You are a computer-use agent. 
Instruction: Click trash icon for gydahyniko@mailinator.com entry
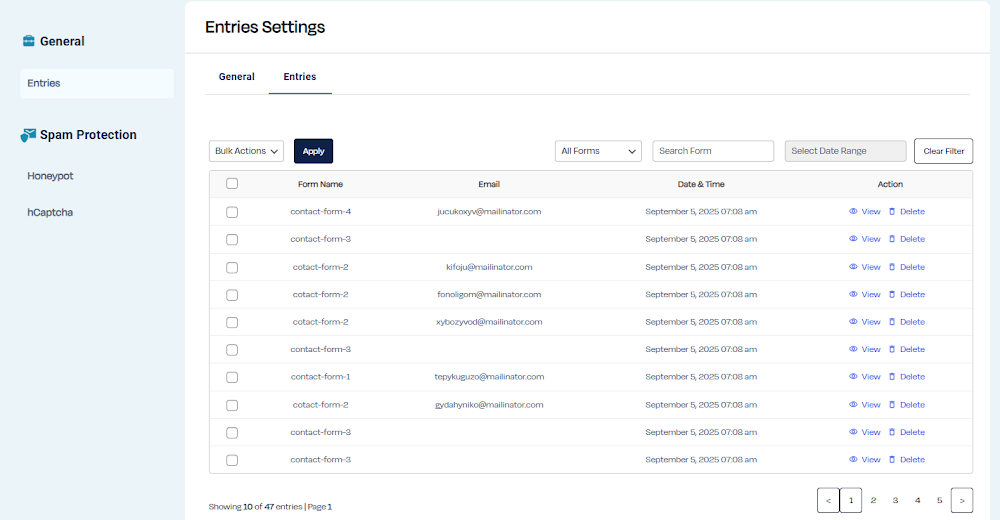892,405
